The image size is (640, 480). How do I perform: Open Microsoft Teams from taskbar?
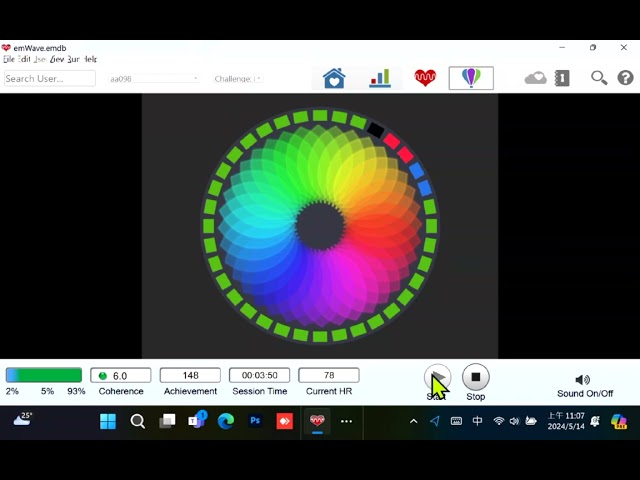[197, 420]
